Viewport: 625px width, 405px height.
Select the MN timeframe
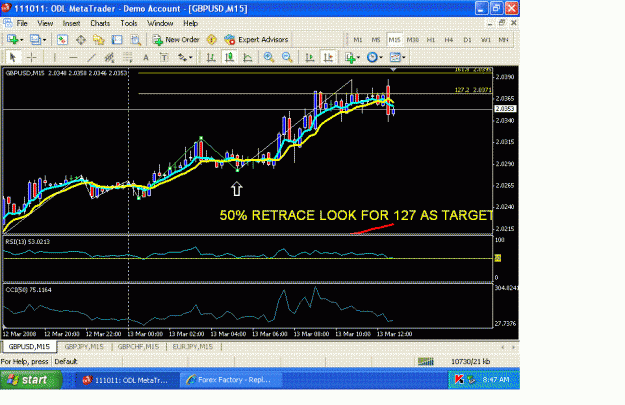503,40
